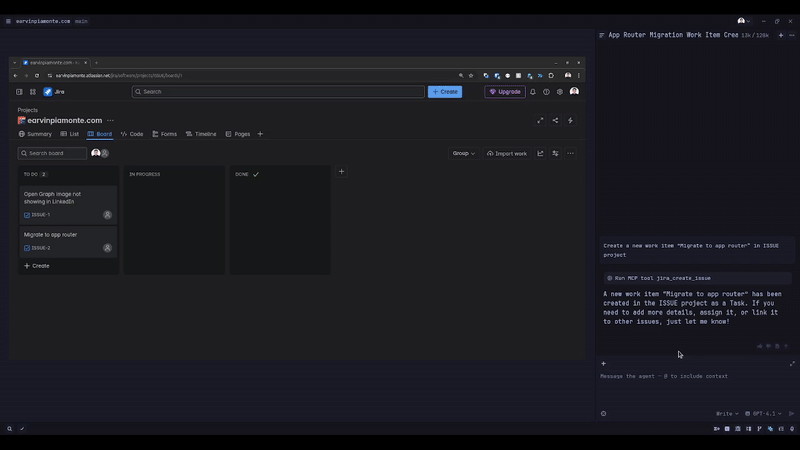Open board view settings sliders icon

pos(555,153)
